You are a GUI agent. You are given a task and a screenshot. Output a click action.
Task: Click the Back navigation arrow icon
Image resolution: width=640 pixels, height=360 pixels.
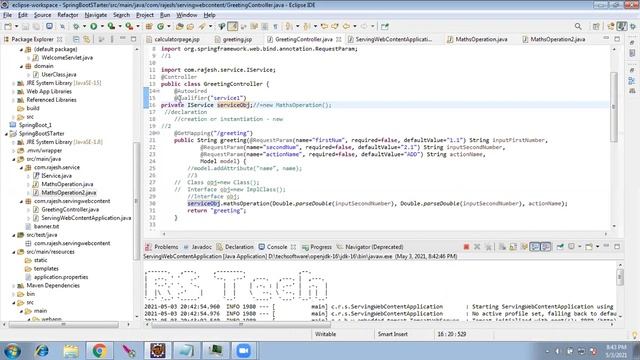coord(346,27)
